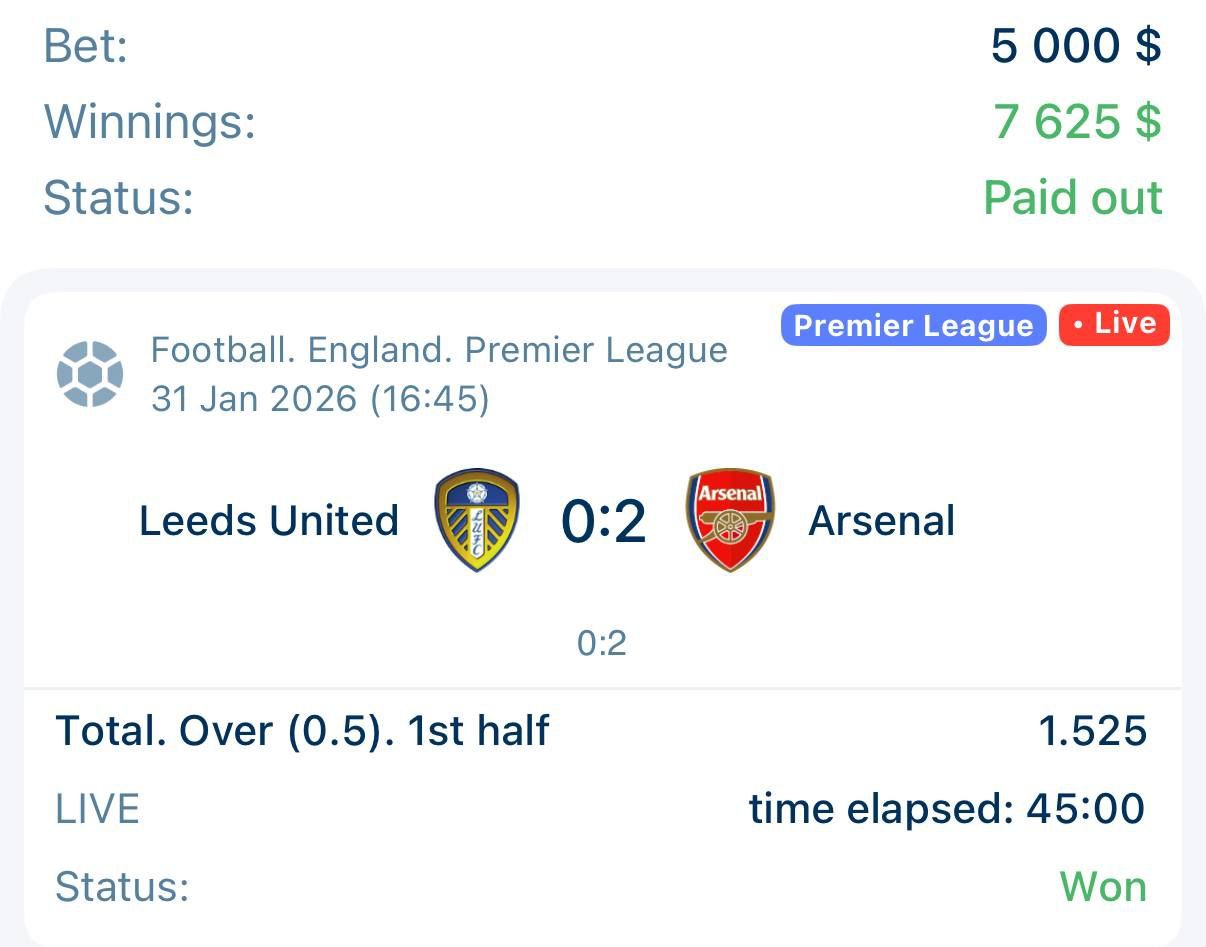Click the Football. England. Premier League text
The height and width of the screenshot is (947, 1206).
439,351
